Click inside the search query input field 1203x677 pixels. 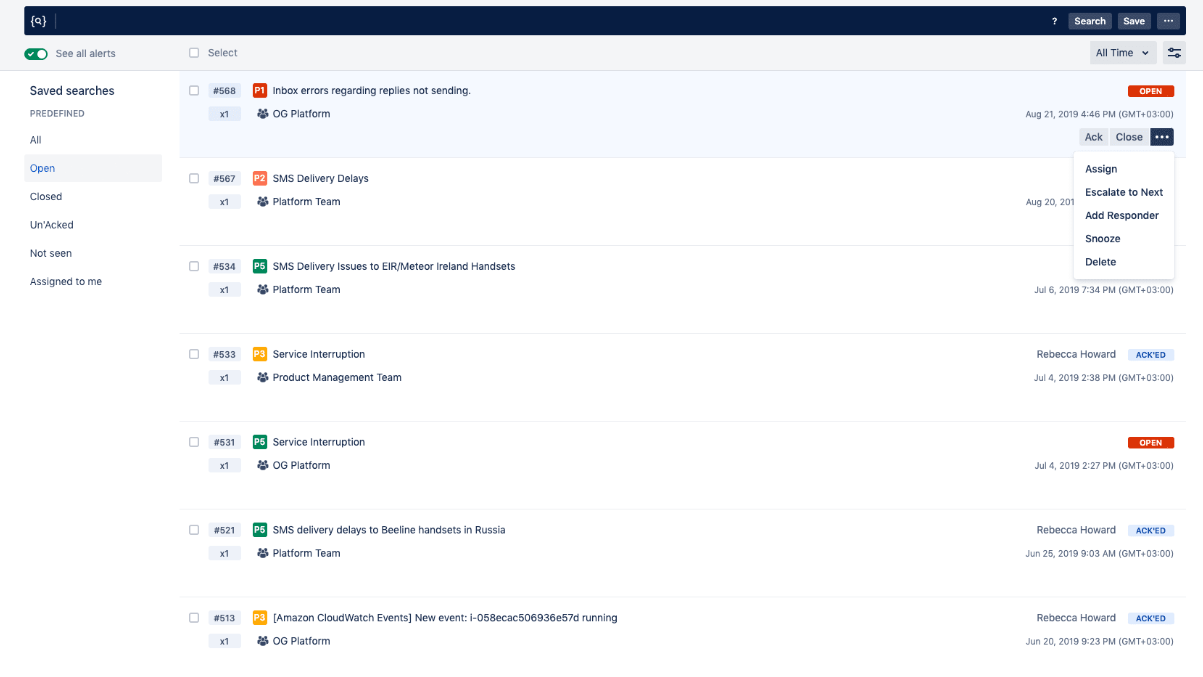[x=400, y=20]
